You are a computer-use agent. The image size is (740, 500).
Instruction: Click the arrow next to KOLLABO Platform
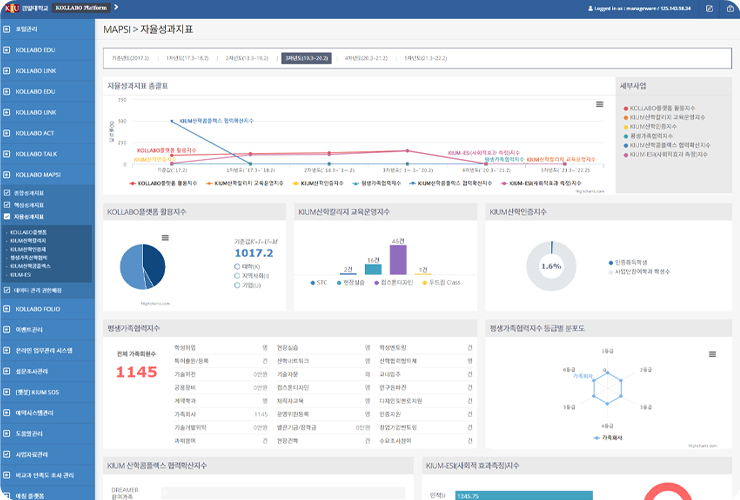(x=116, y=8)
